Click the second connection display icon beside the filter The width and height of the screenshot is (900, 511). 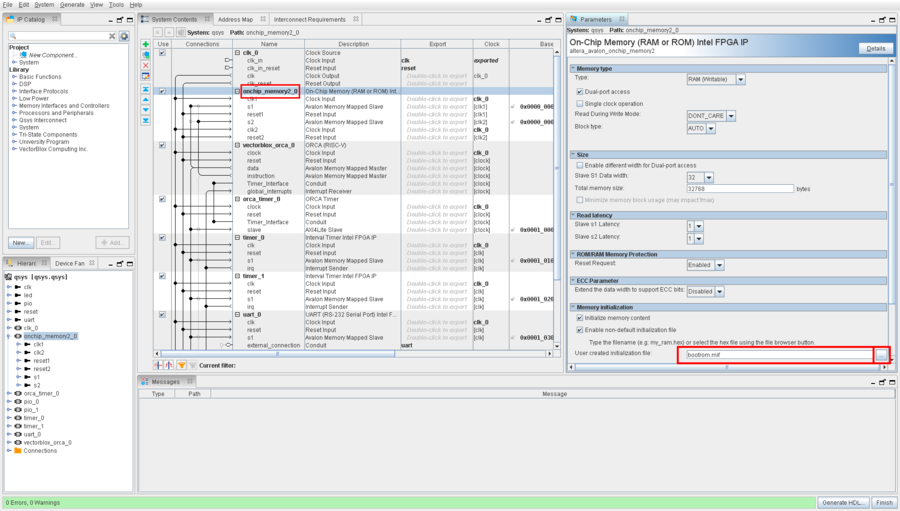coord(169,365)
